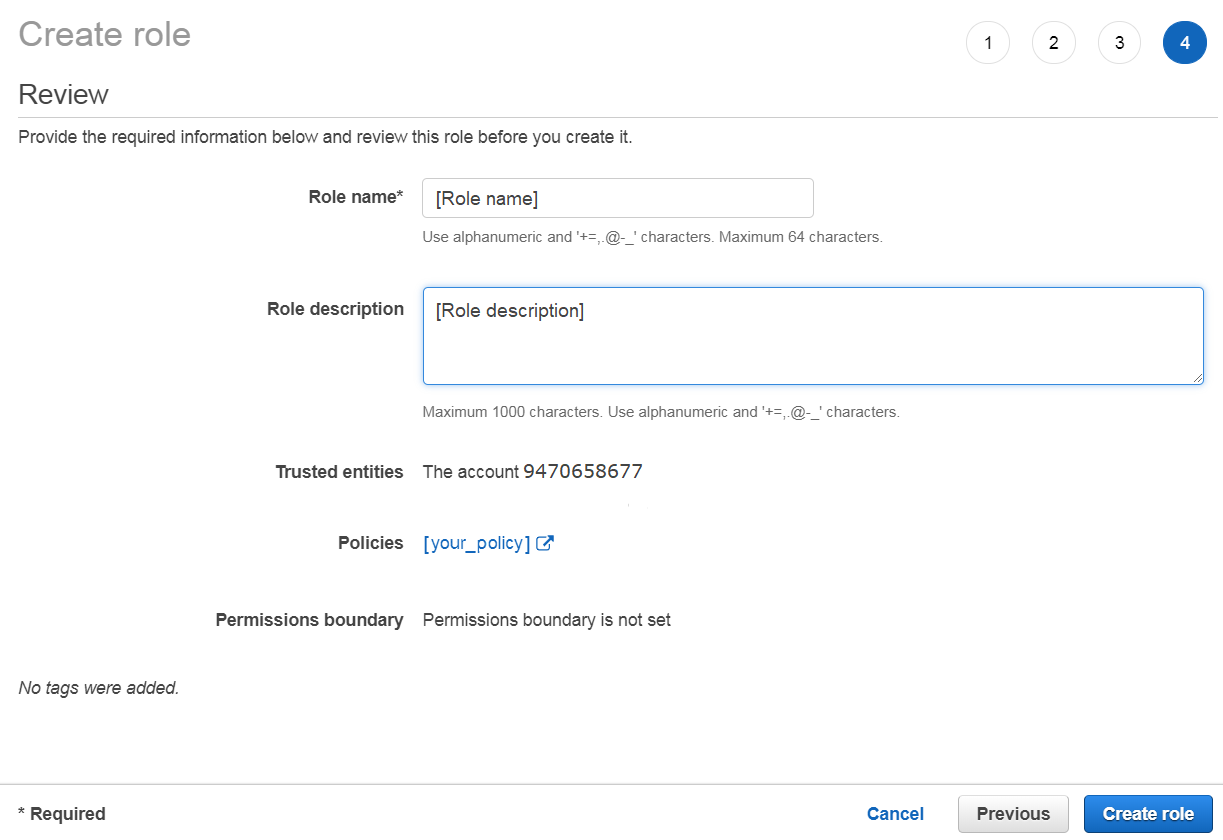Click the Create role button
1223x840 pixels.
click(x=1148, y=813)
